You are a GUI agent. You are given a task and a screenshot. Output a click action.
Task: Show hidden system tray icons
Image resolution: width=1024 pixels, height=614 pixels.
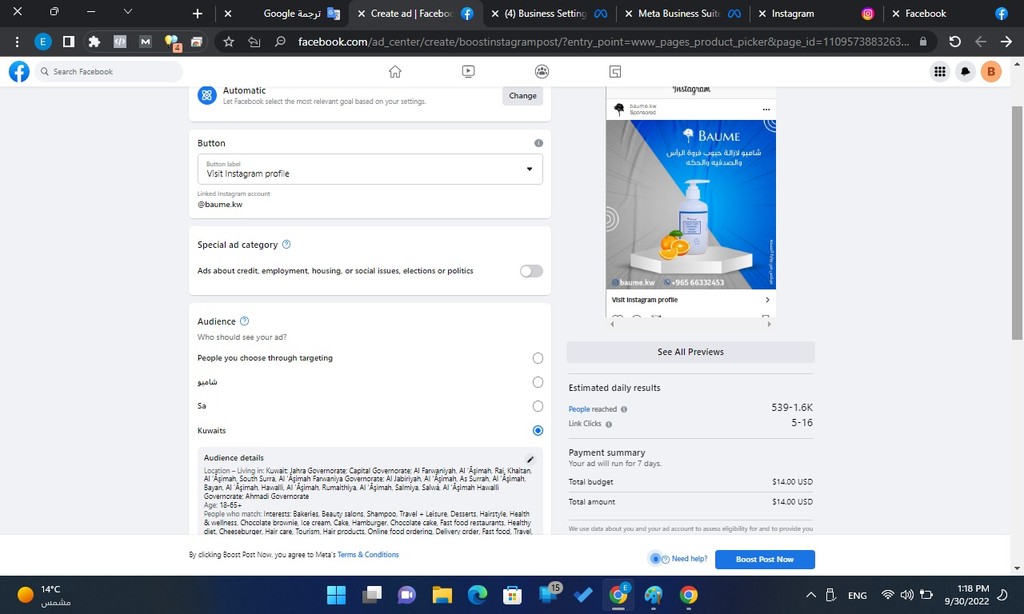tap(810, 594)
